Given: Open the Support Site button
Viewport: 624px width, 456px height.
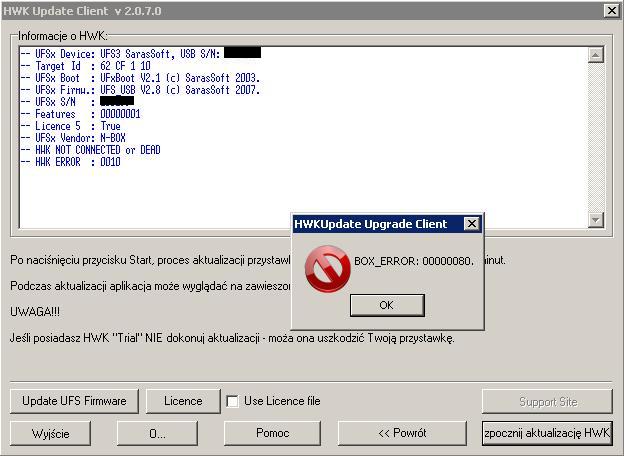Looking at the screenshot, I should click(x=547, y=401).
